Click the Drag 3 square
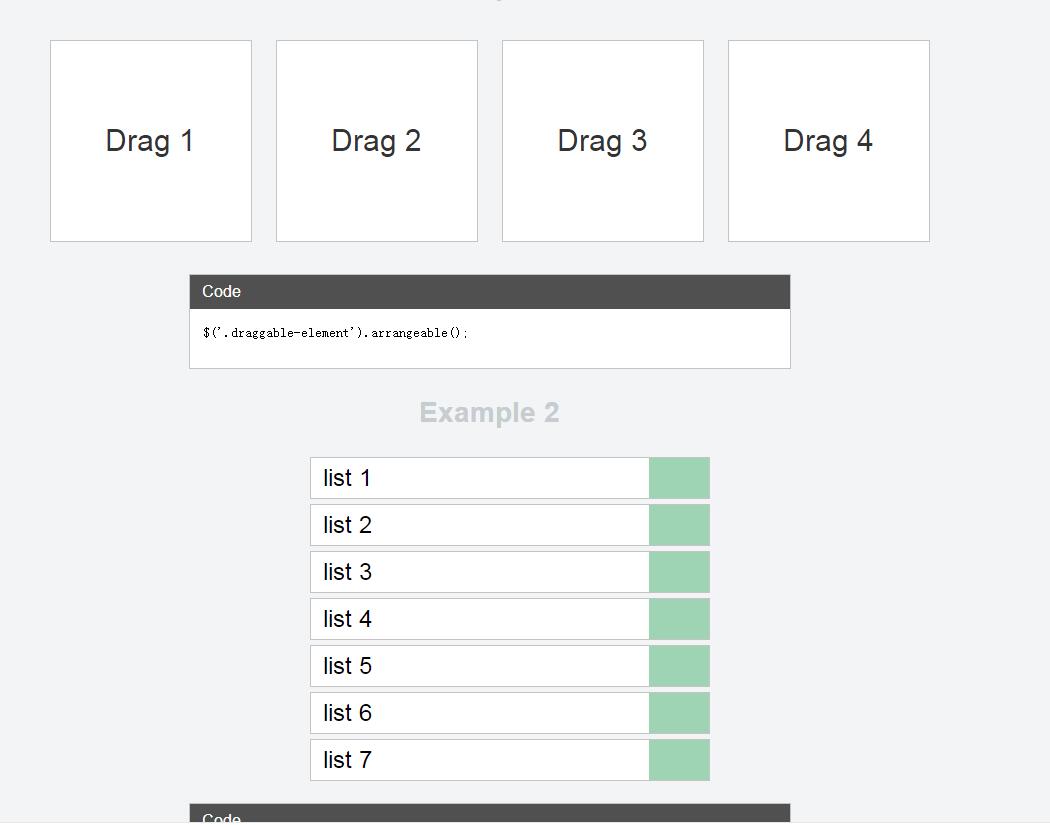Screen dimensions: 1050x825 pyautogui.click(x=603, y=141)
